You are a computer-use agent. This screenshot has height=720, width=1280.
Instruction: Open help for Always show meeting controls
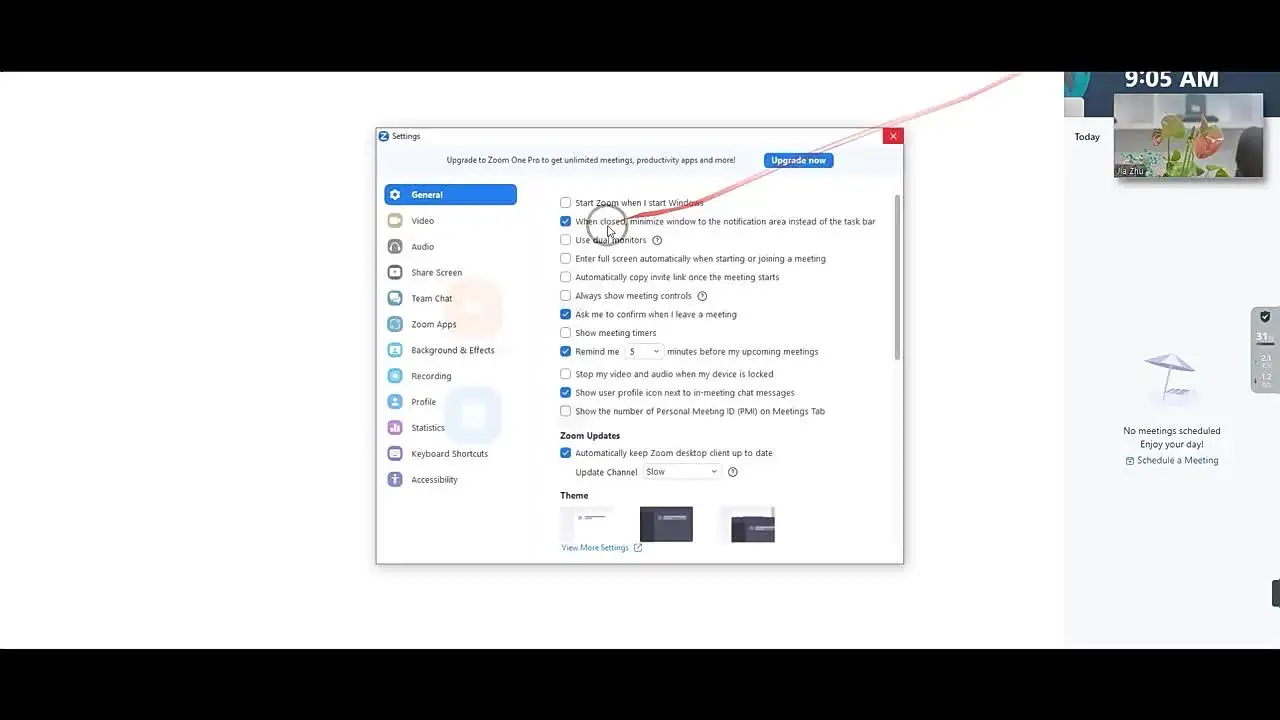[702, 296]
